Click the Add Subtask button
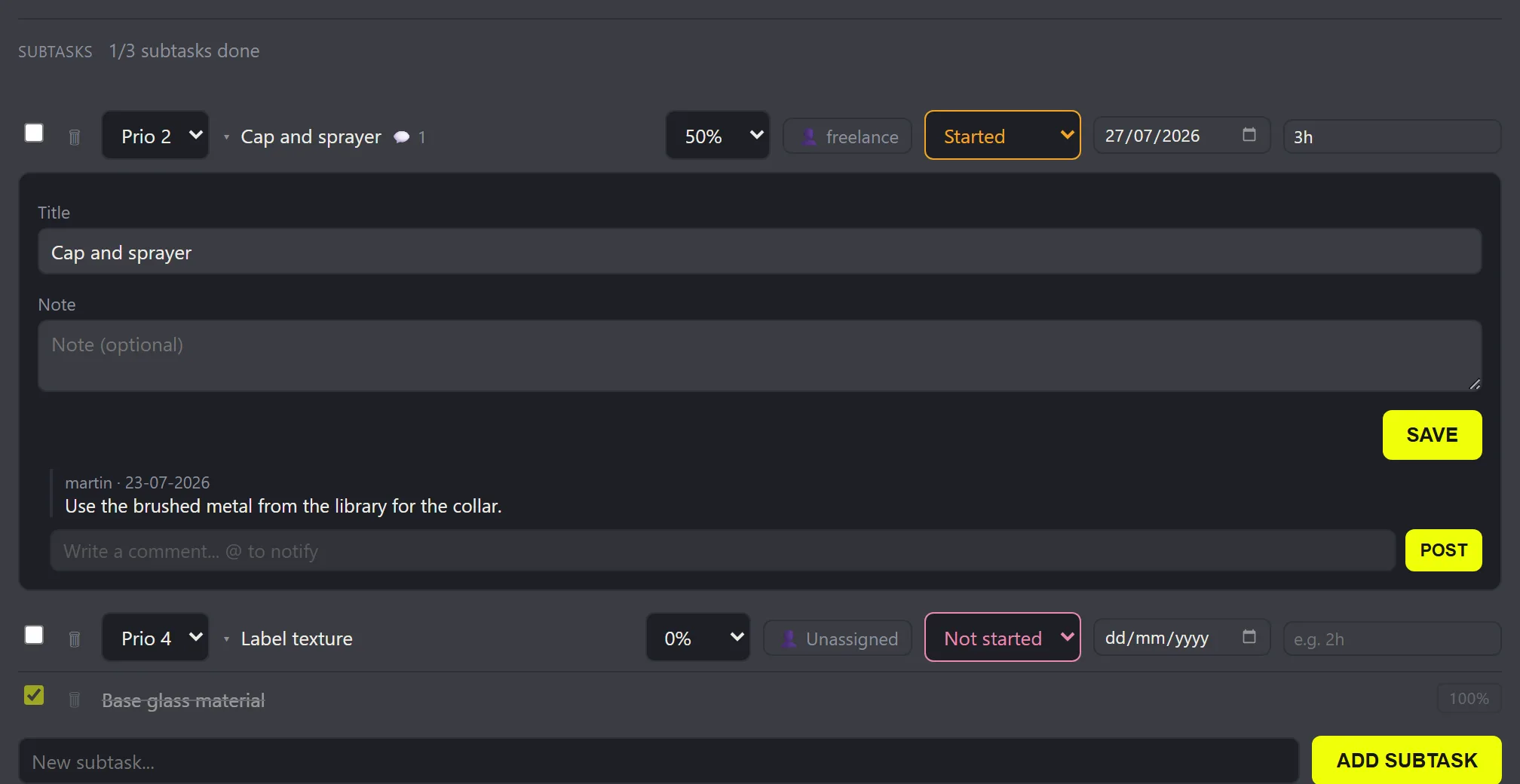This screenshot has height=784, width=1520. tap(1406, 760)
